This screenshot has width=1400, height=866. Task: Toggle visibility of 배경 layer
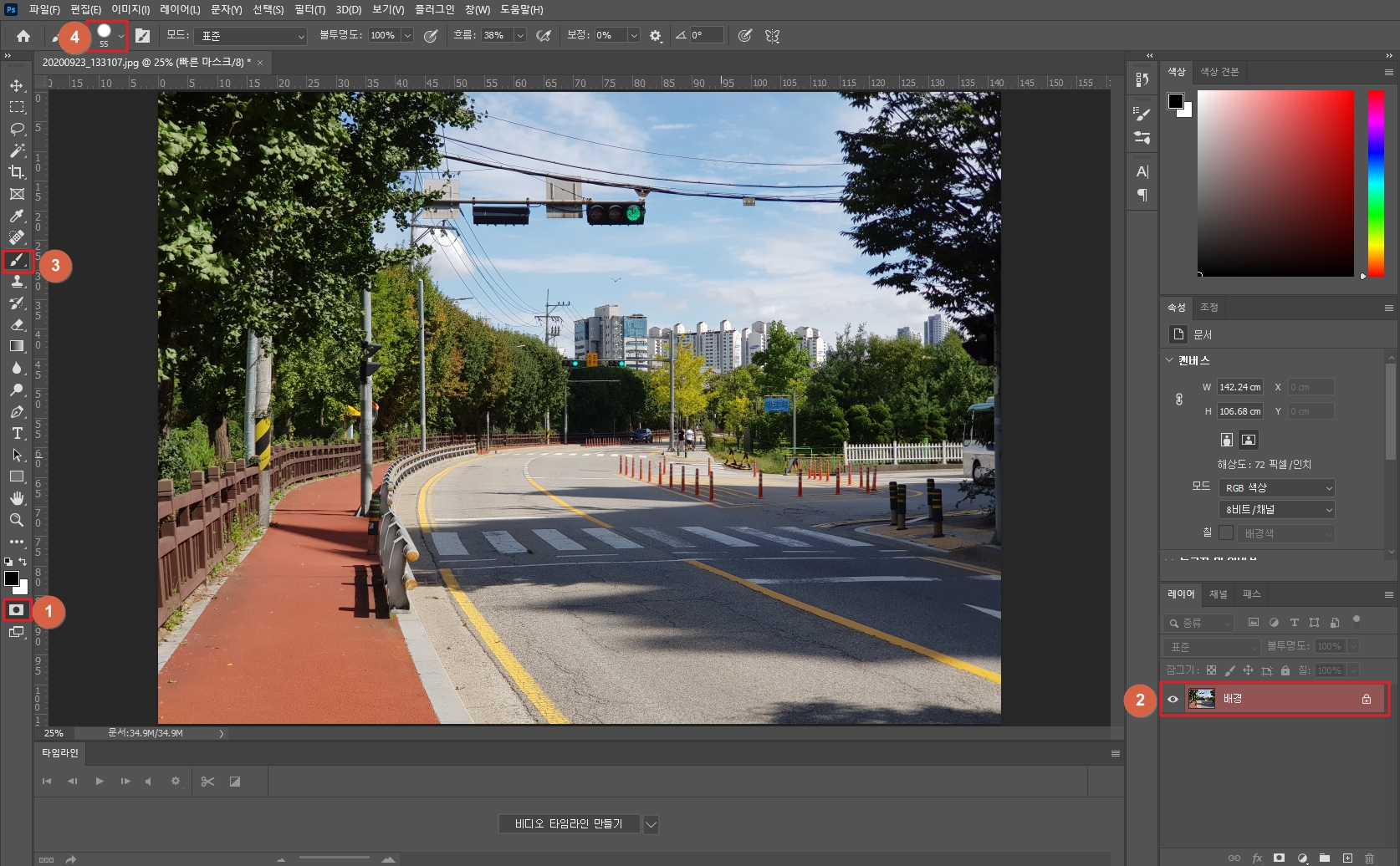[1173, 699]
